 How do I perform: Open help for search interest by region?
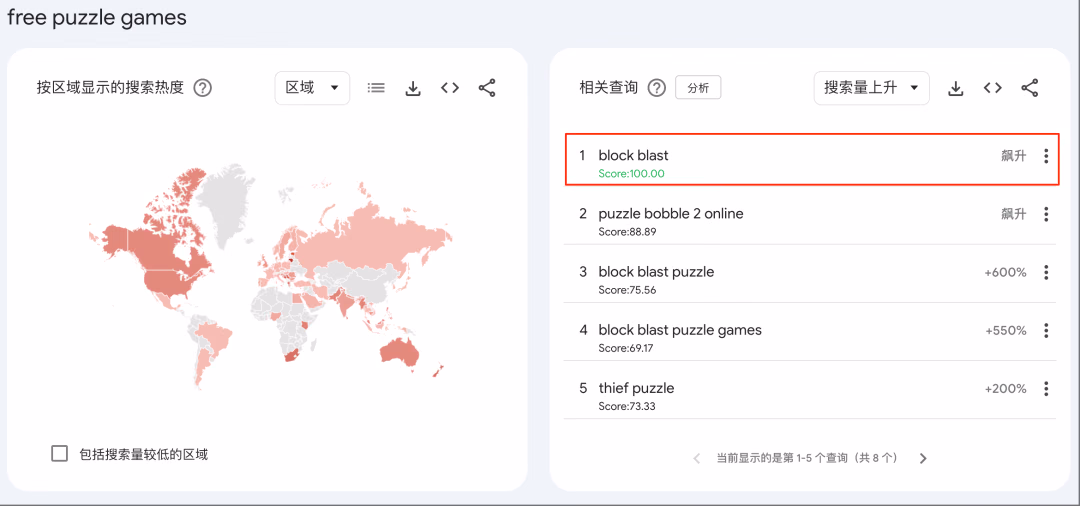(x=202, y=88)
